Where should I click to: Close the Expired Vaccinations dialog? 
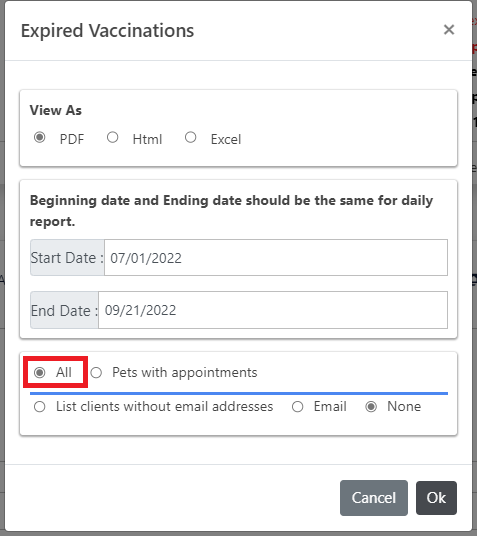(449, 30)
